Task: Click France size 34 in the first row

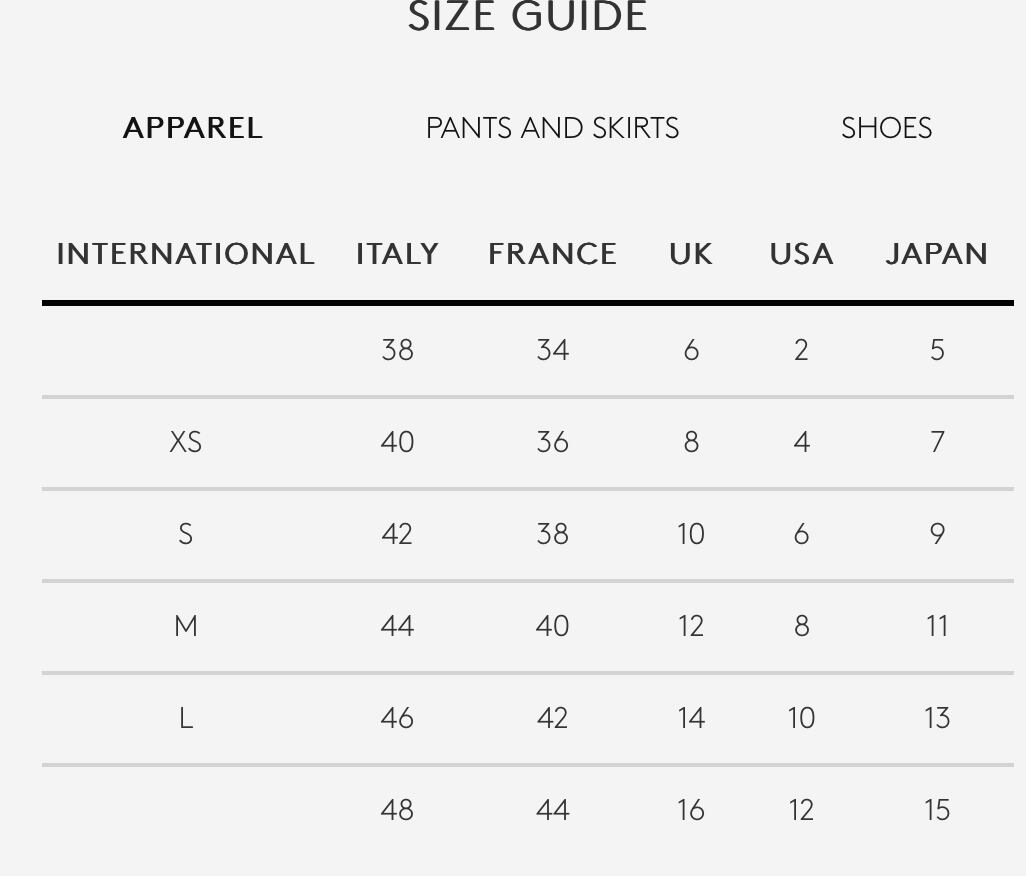Action: (x=552, y=350)
